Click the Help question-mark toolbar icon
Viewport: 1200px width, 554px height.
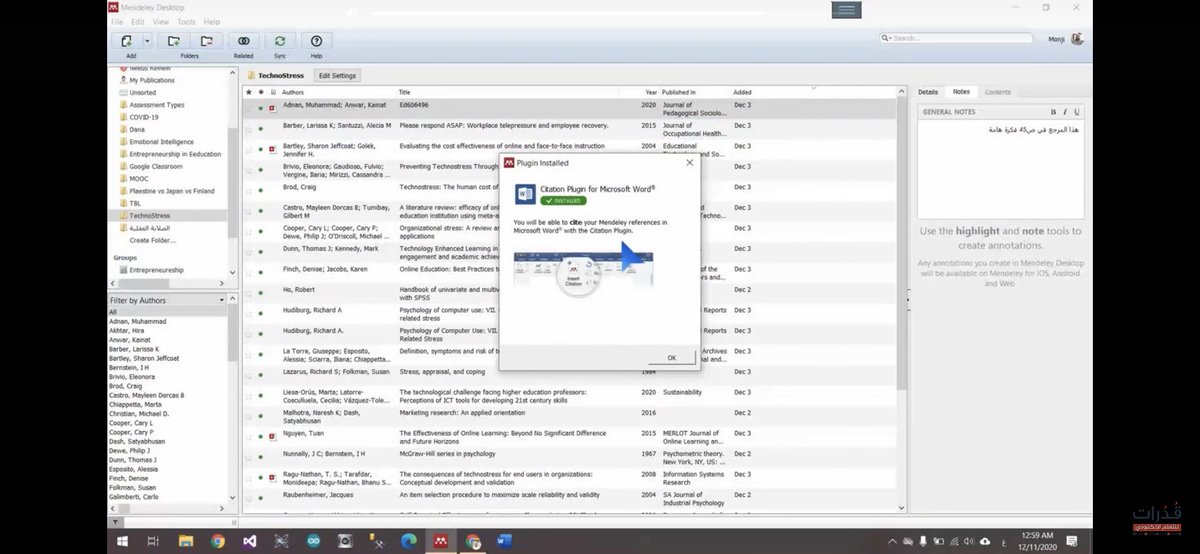coord(316,41)
